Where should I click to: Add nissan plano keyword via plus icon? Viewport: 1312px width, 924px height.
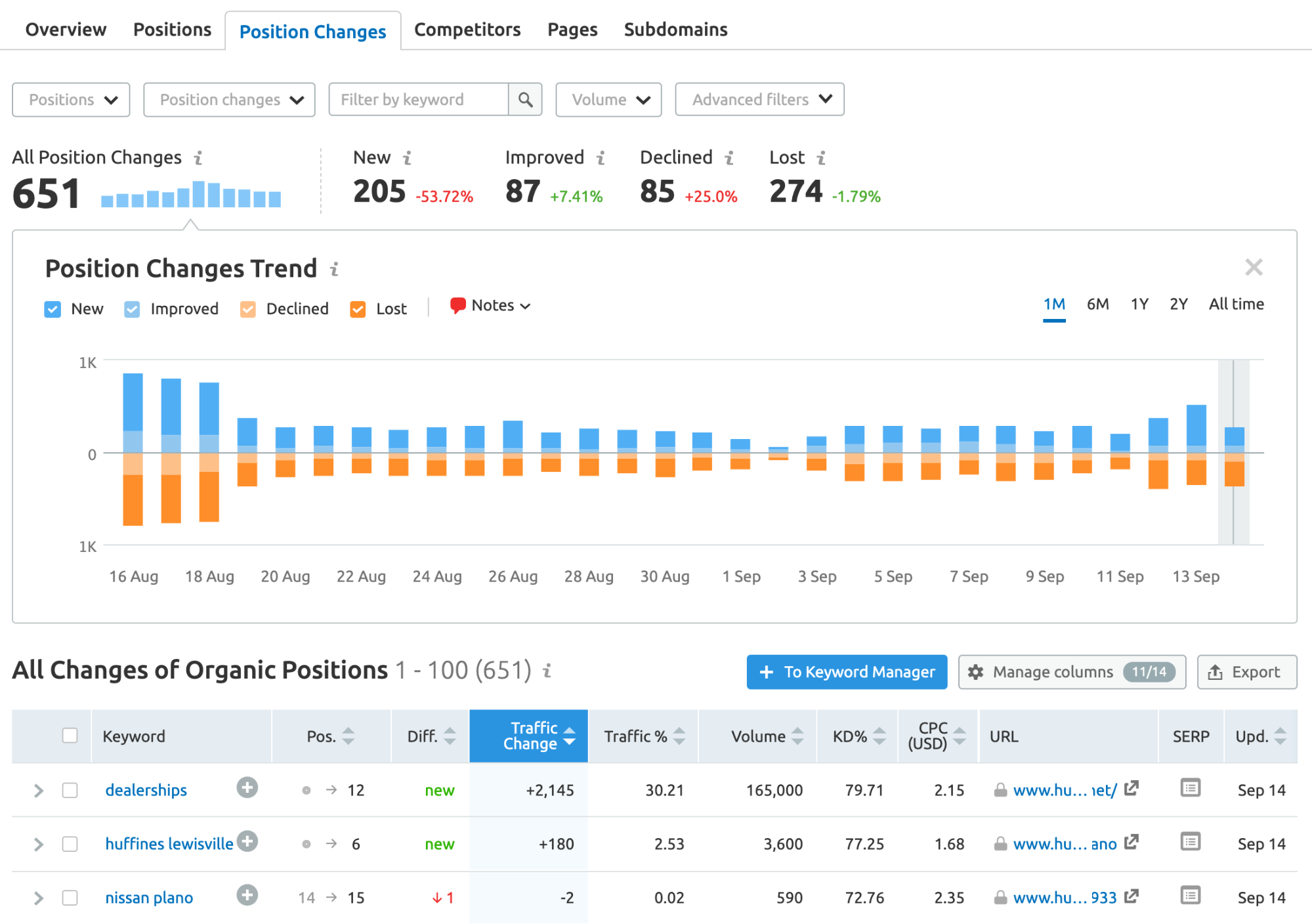tap(247, 895)
